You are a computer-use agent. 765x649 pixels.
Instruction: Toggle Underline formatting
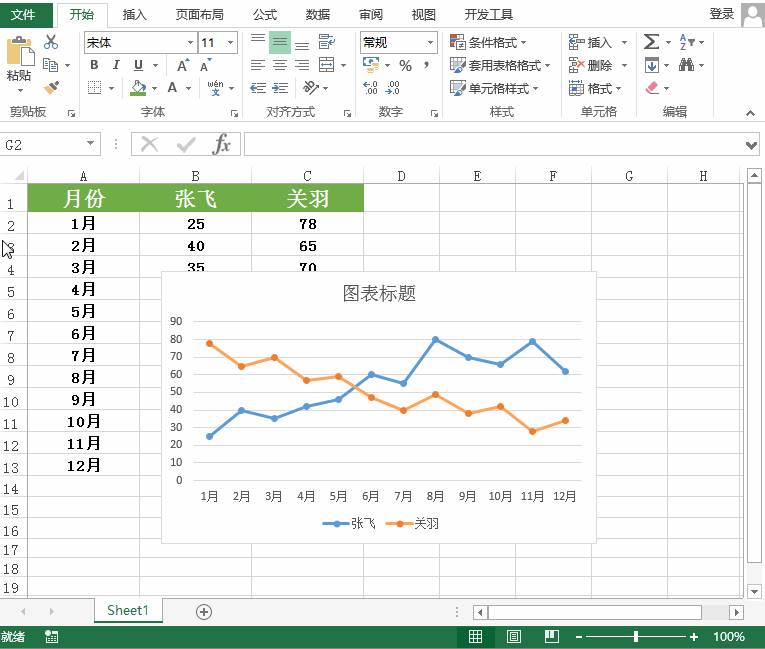click(139, 65)
